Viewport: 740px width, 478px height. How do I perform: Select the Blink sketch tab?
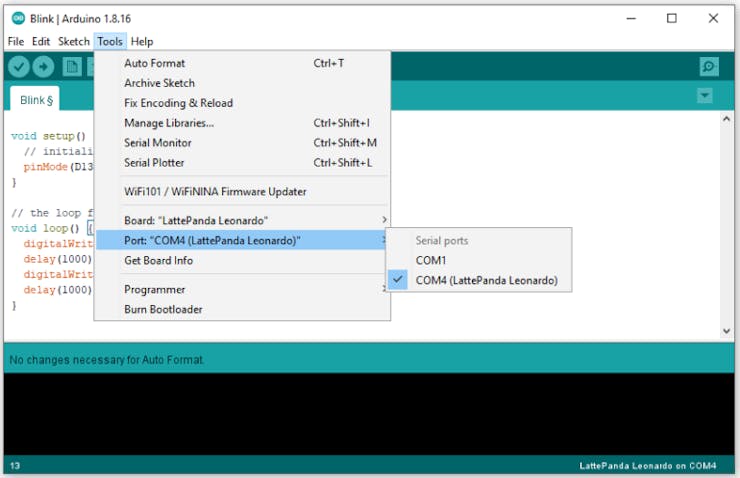coord(35,99)
